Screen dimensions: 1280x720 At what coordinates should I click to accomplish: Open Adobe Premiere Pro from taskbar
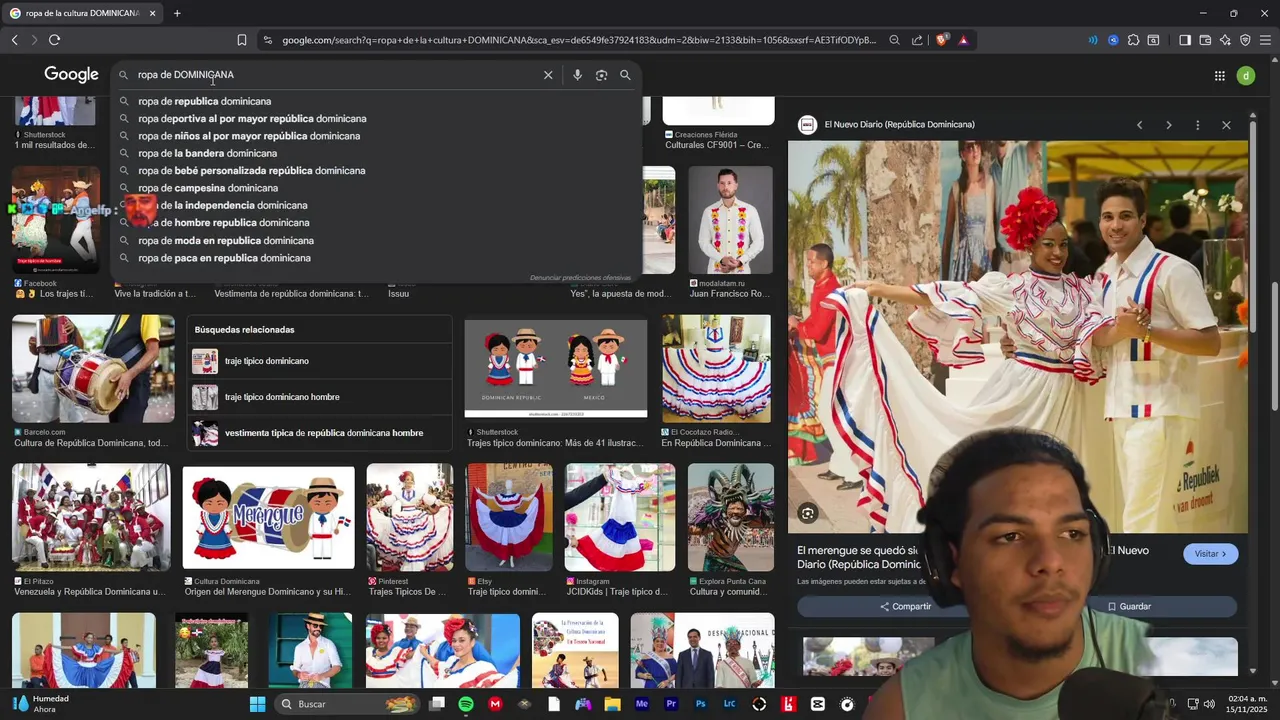pyautogui.click(x=671, y=704)
